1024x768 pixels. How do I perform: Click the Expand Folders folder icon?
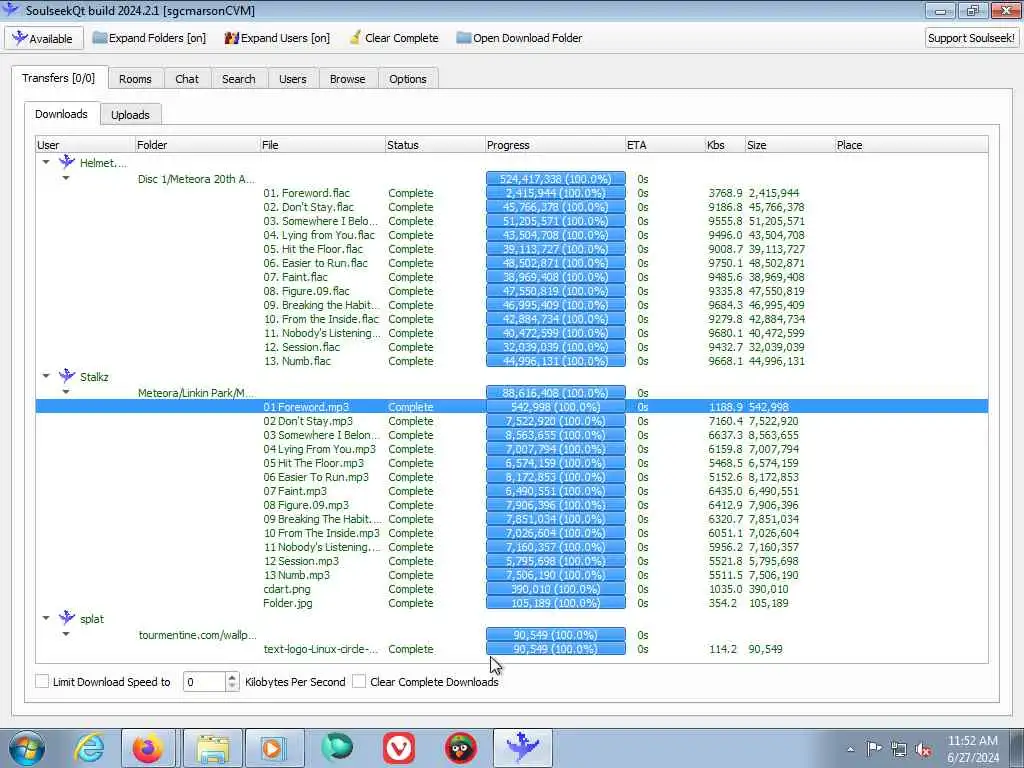coord(99,38)
